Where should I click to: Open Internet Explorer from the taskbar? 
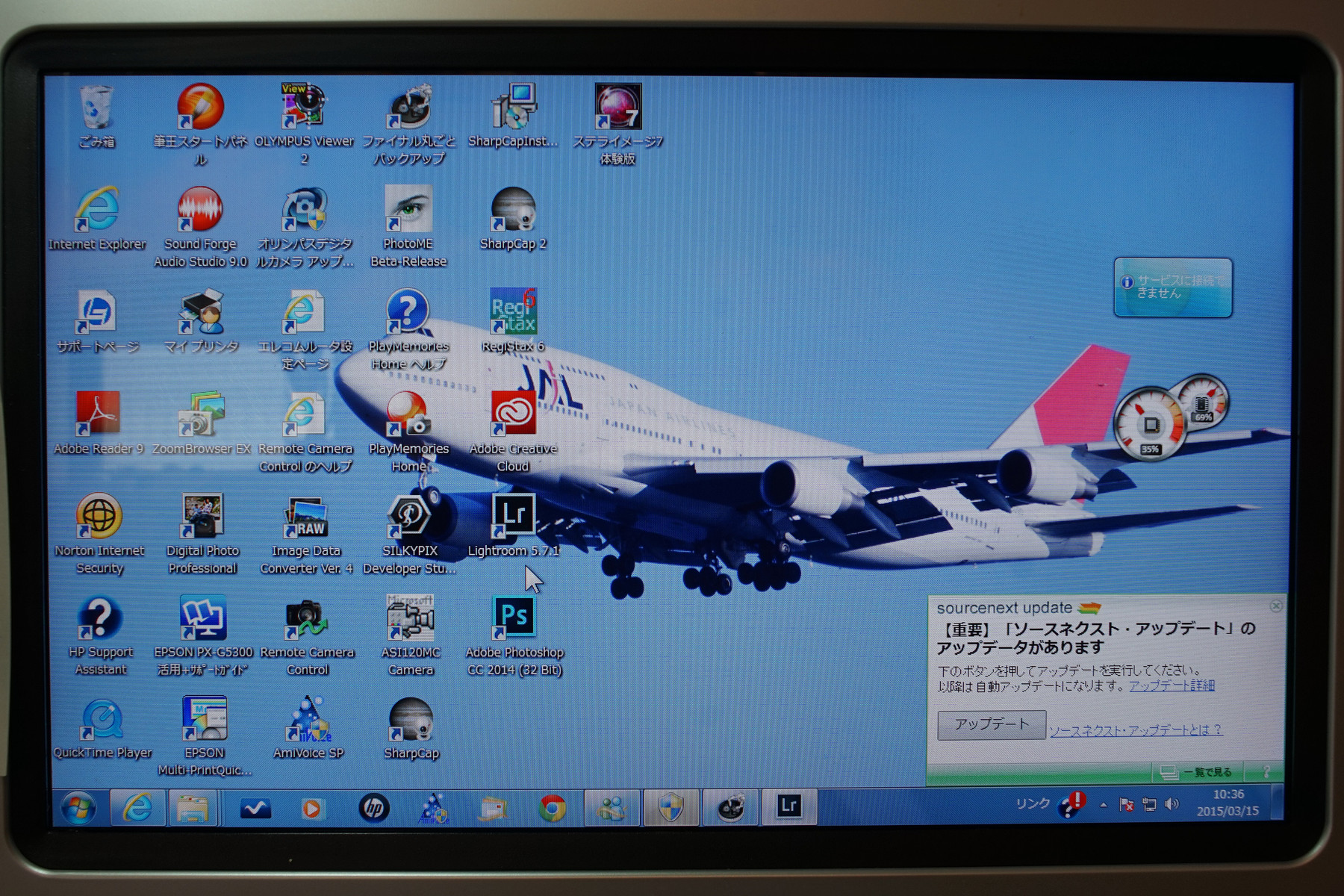pos(137,808)
